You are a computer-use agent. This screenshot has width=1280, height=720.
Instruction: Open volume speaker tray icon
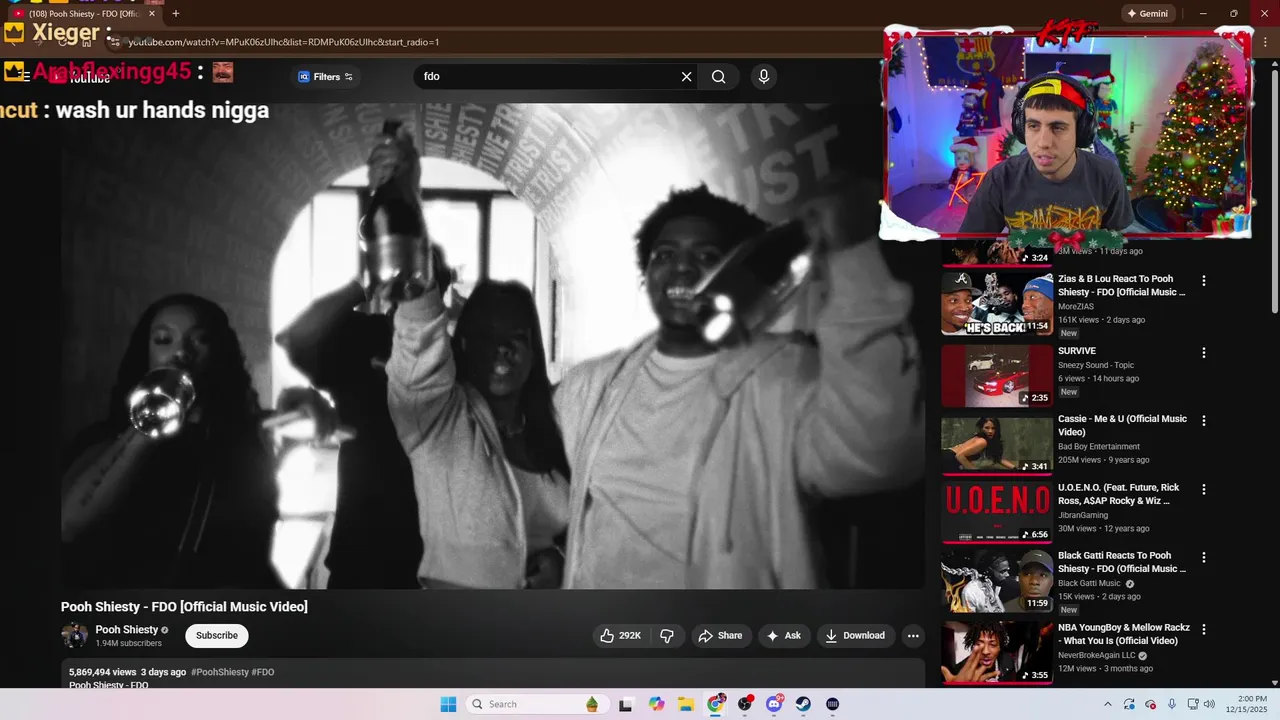click(1209, 704)
